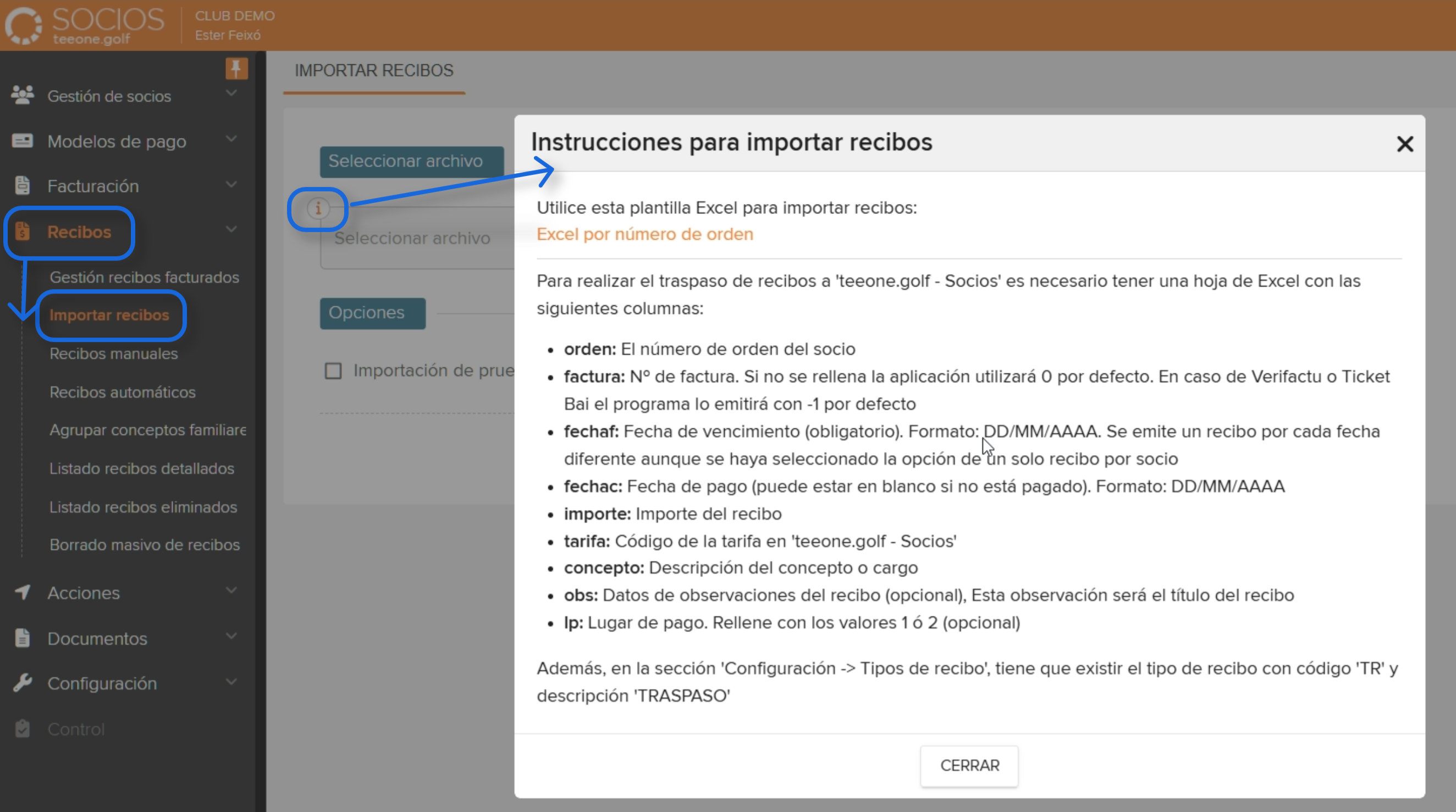Click the Ester Feixó user name
Screen dimensions: 1456x812
[228, 35]
